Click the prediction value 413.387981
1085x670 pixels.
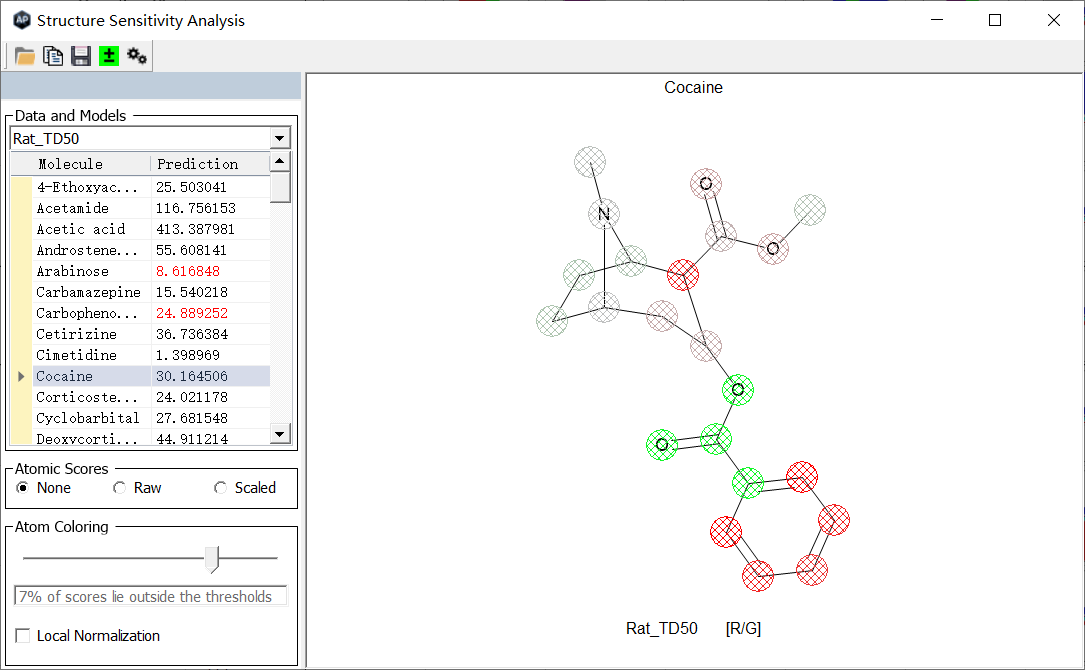(196, 229)
